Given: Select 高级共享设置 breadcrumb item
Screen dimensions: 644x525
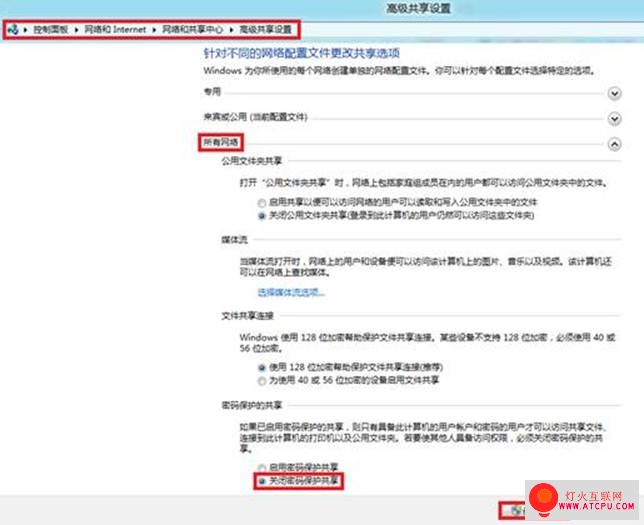Looking at the screenshot, I should coord(265,30).
